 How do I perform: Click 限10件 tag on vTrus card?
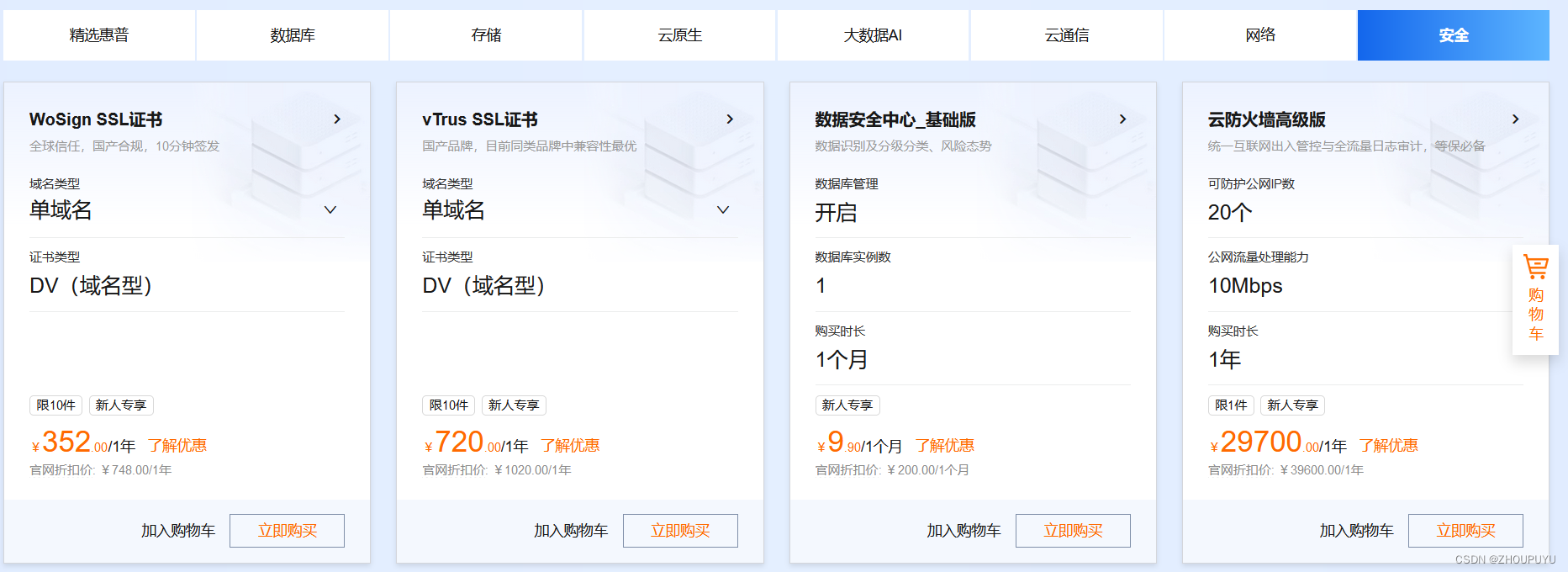click(449, 405)
